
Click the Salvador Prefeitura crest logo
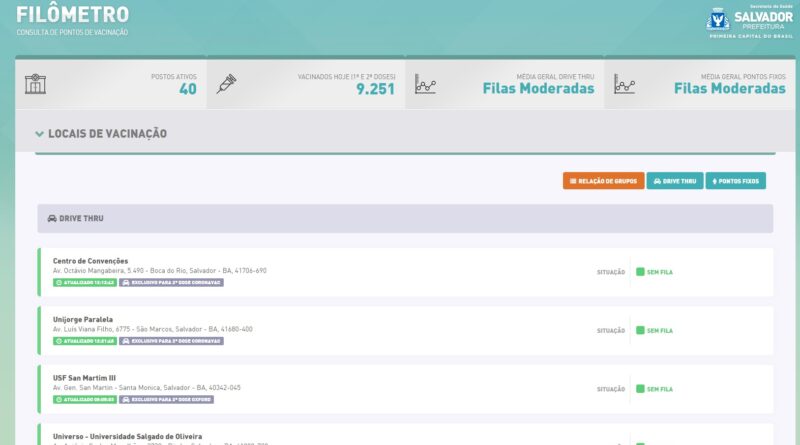coord(717,19)
